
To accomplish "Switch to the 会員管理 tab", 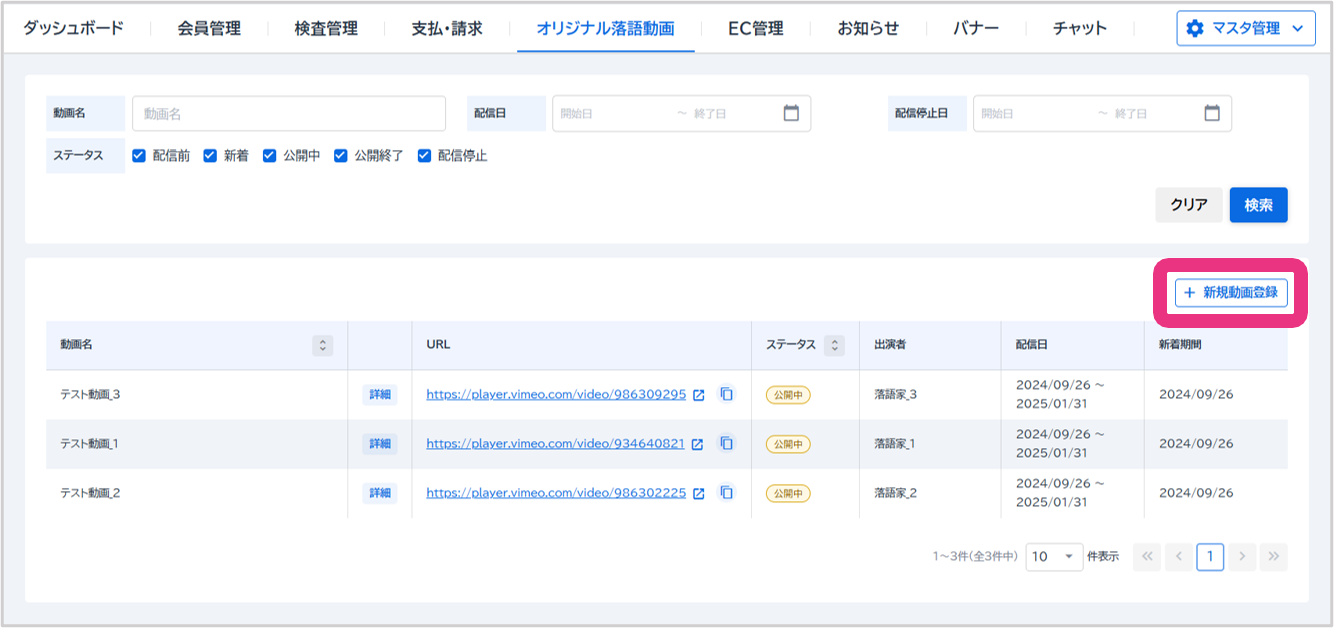I will coord(209,28).
